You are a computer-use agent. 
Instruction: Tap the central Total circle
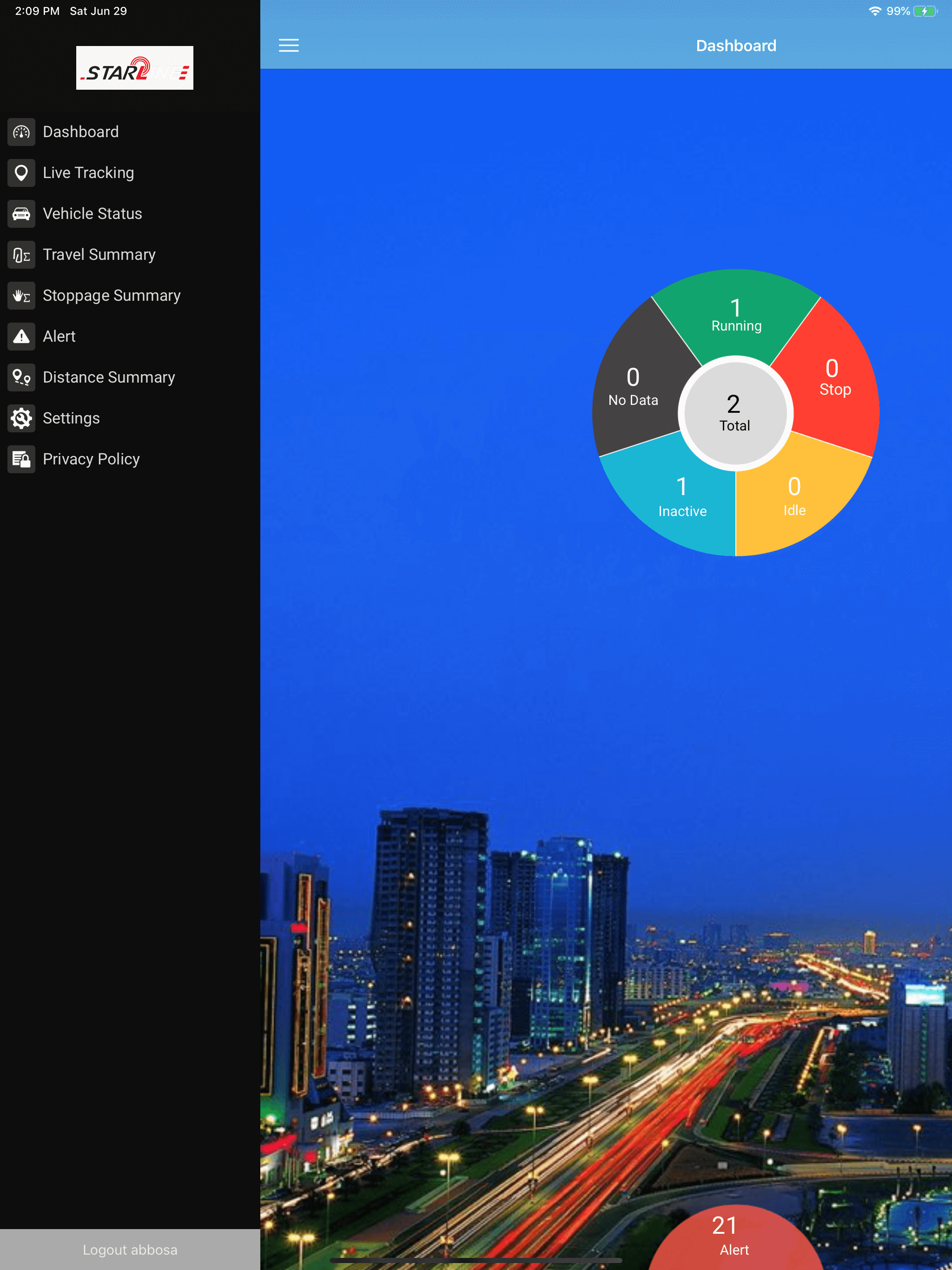pyautogui.click(x=735, y=413)
